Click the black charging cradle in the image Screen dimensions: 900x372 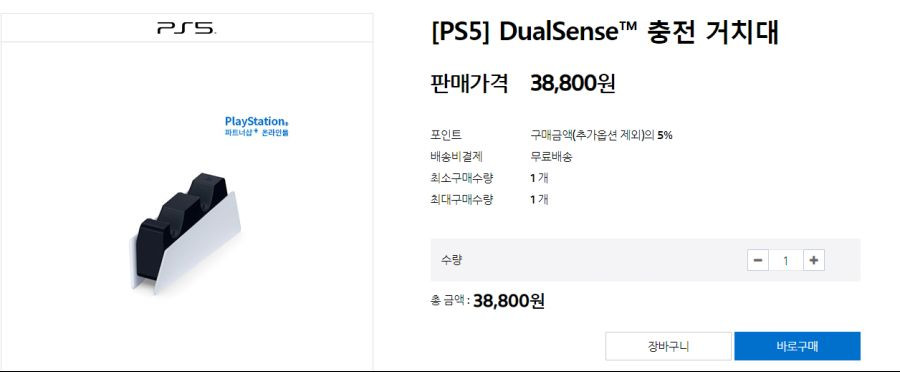point(179,218)
